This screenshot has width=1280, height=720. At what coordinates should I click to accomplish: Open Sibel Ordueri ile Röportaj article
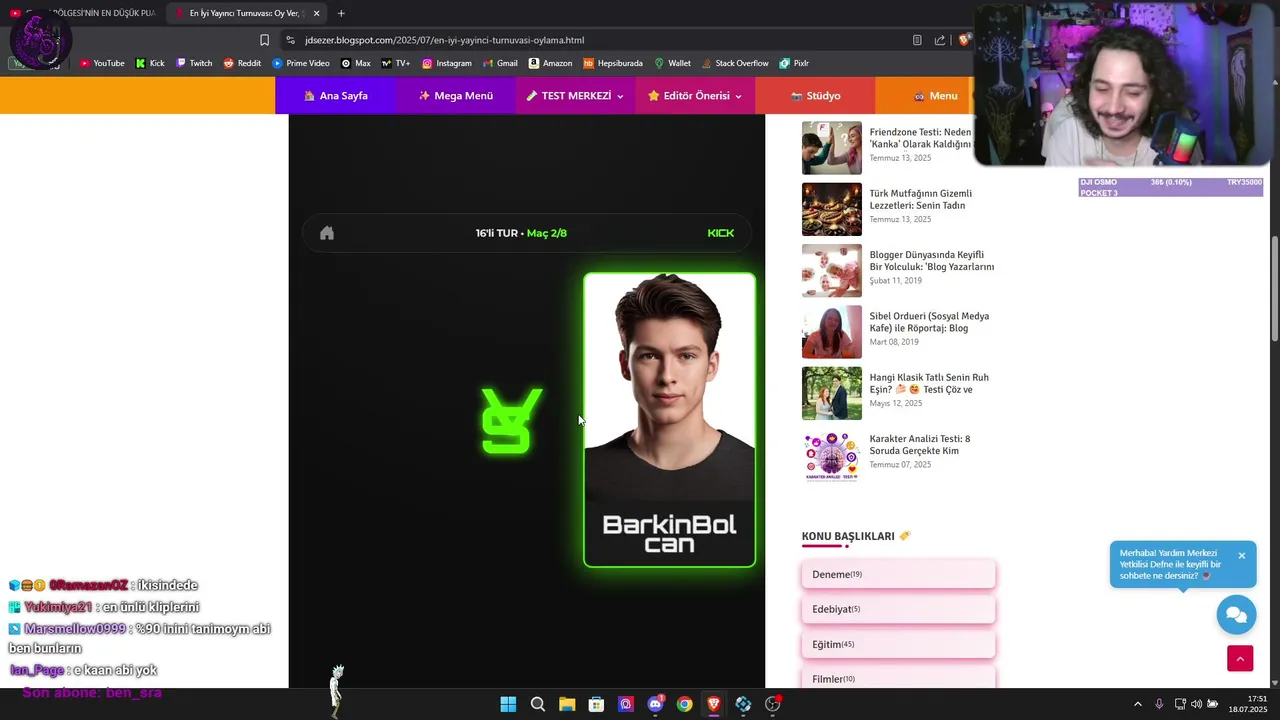tap(929, 322)
